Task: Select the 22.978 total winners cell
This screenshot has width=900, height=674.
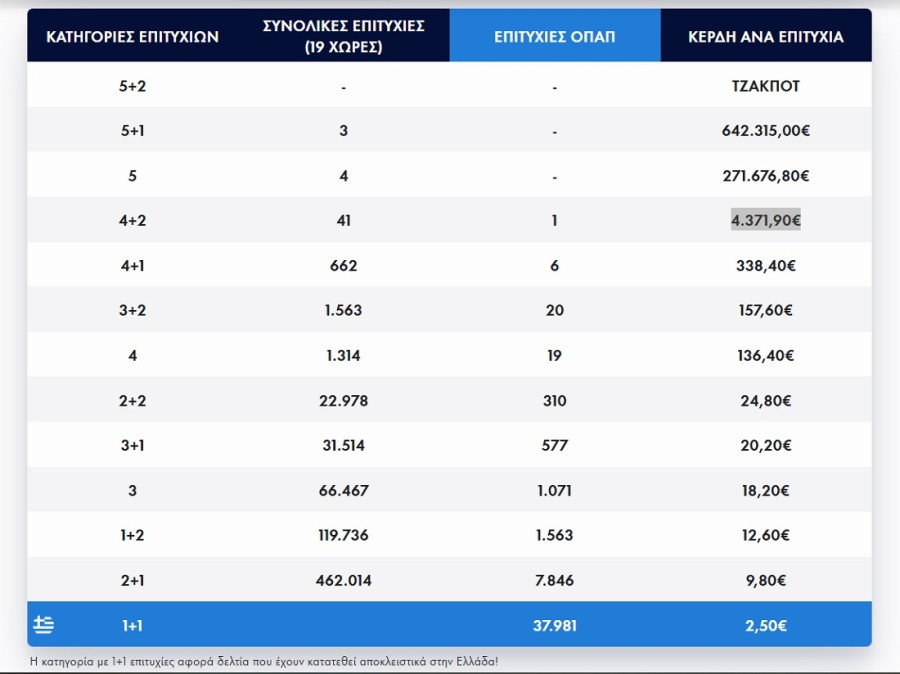Action: 343,401
